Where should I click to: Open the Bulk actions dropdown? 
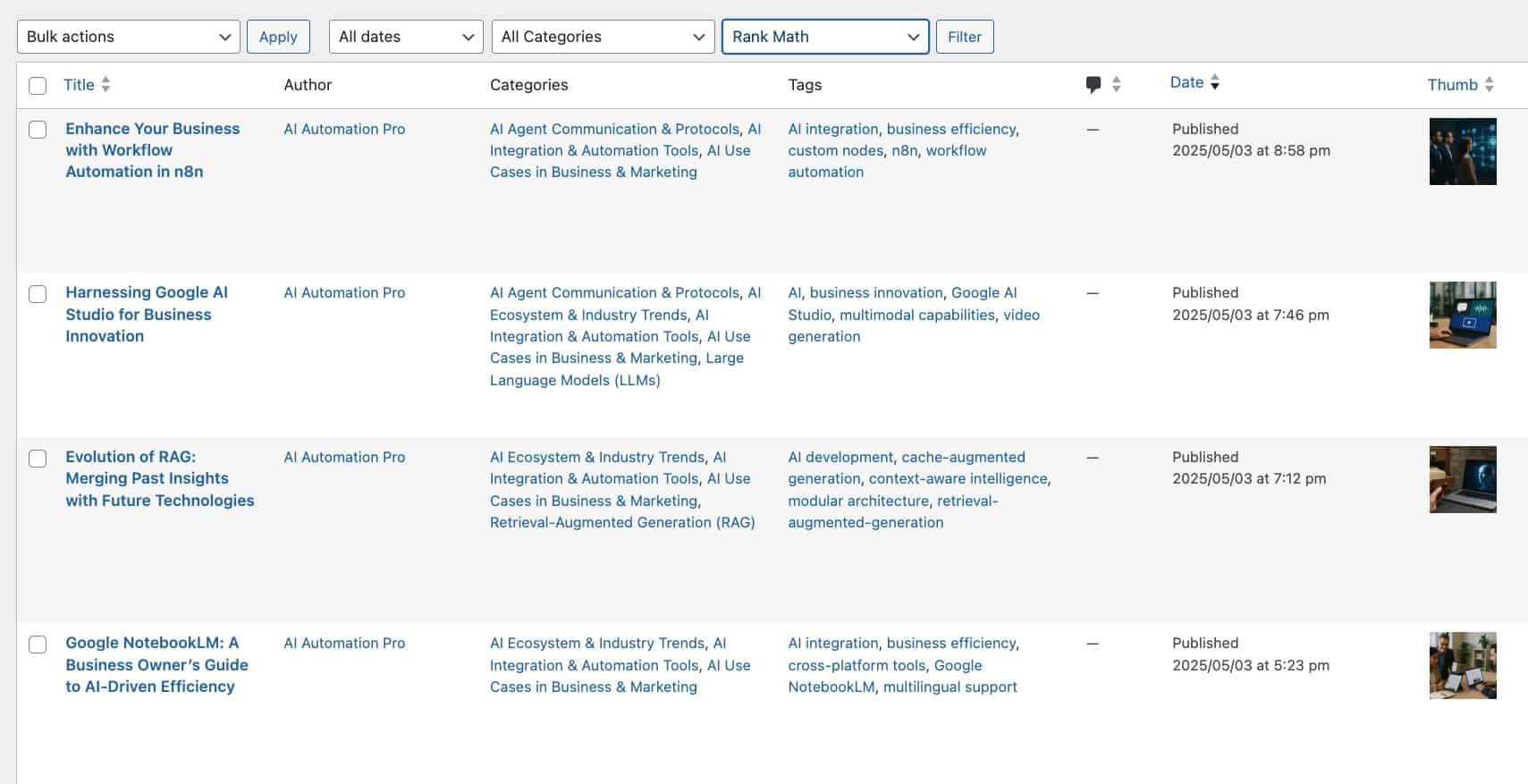(129, 37)
